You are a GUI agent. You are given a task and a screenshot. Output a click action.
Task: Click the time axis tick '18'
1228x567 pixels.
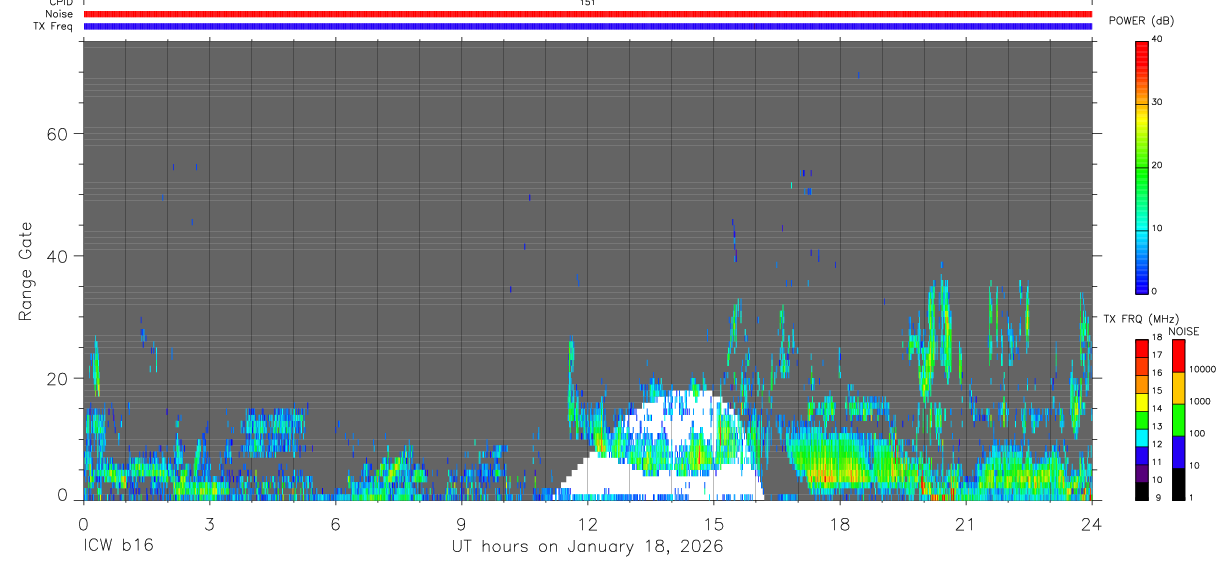(x=840, y=523)
